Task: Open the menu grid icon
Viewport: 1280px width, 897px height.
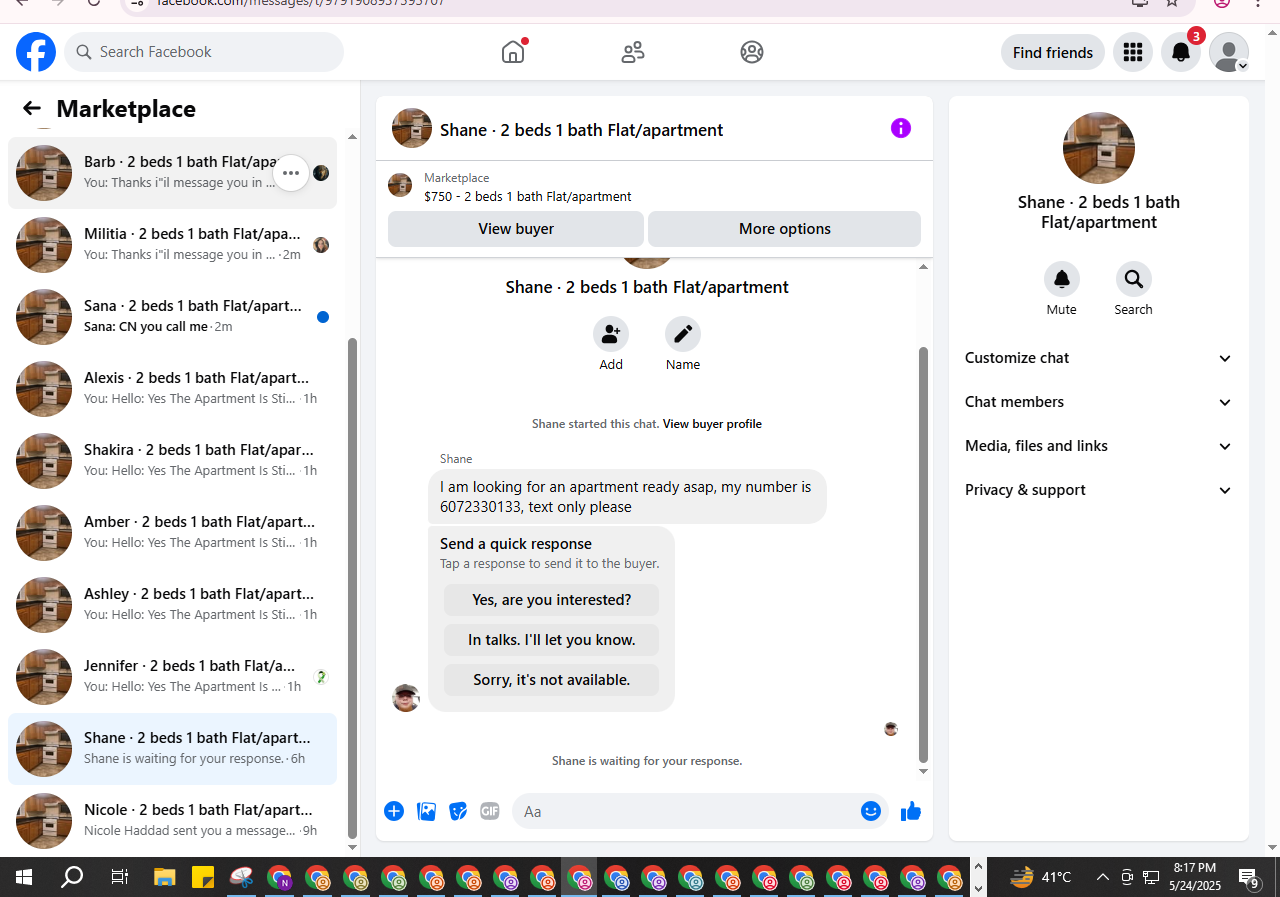Action: pos(1133,52)
